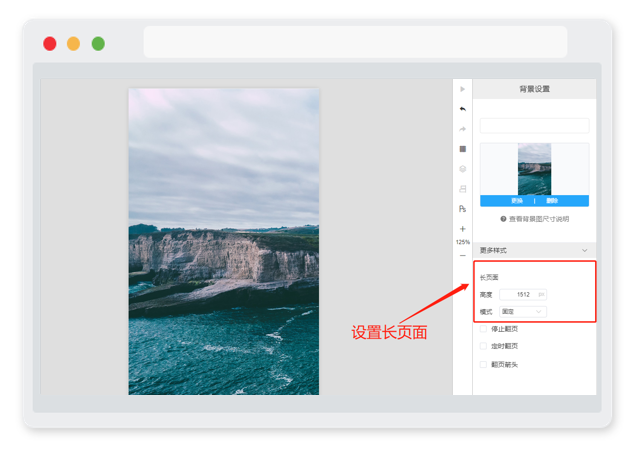This screenshot has width=640, height=450.
Task: Enable the 停止翻页 checkbox
Action: point(483,329)
